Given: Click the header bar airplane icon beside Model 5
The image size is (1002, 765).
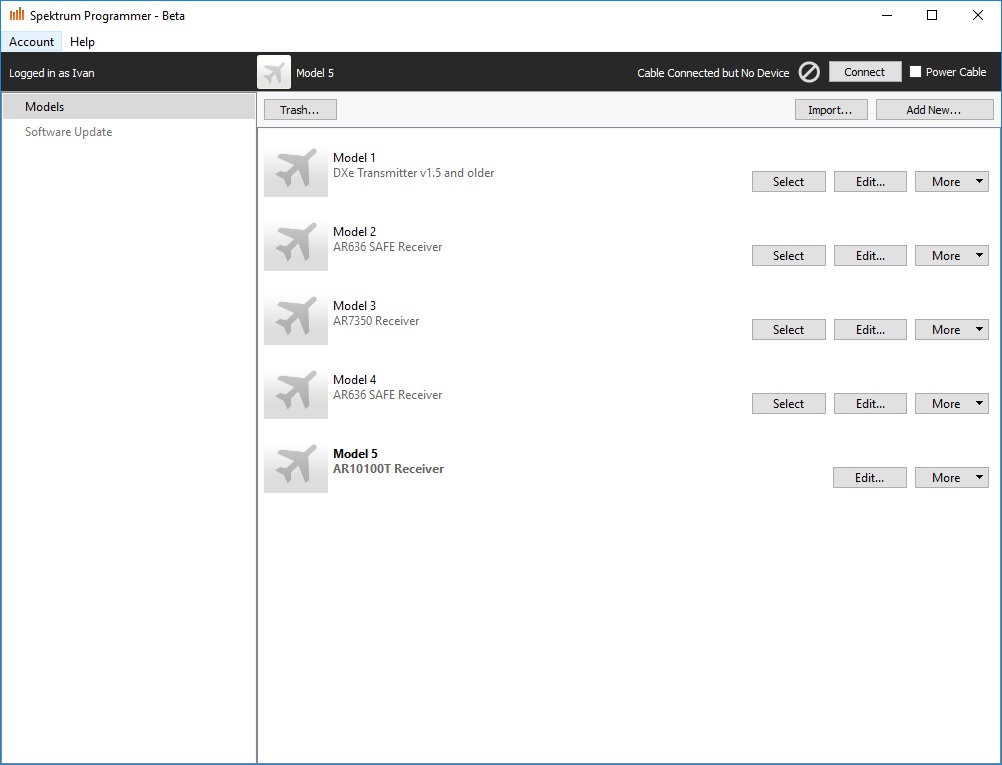Looking at the screenshot, I should point(274,73).
